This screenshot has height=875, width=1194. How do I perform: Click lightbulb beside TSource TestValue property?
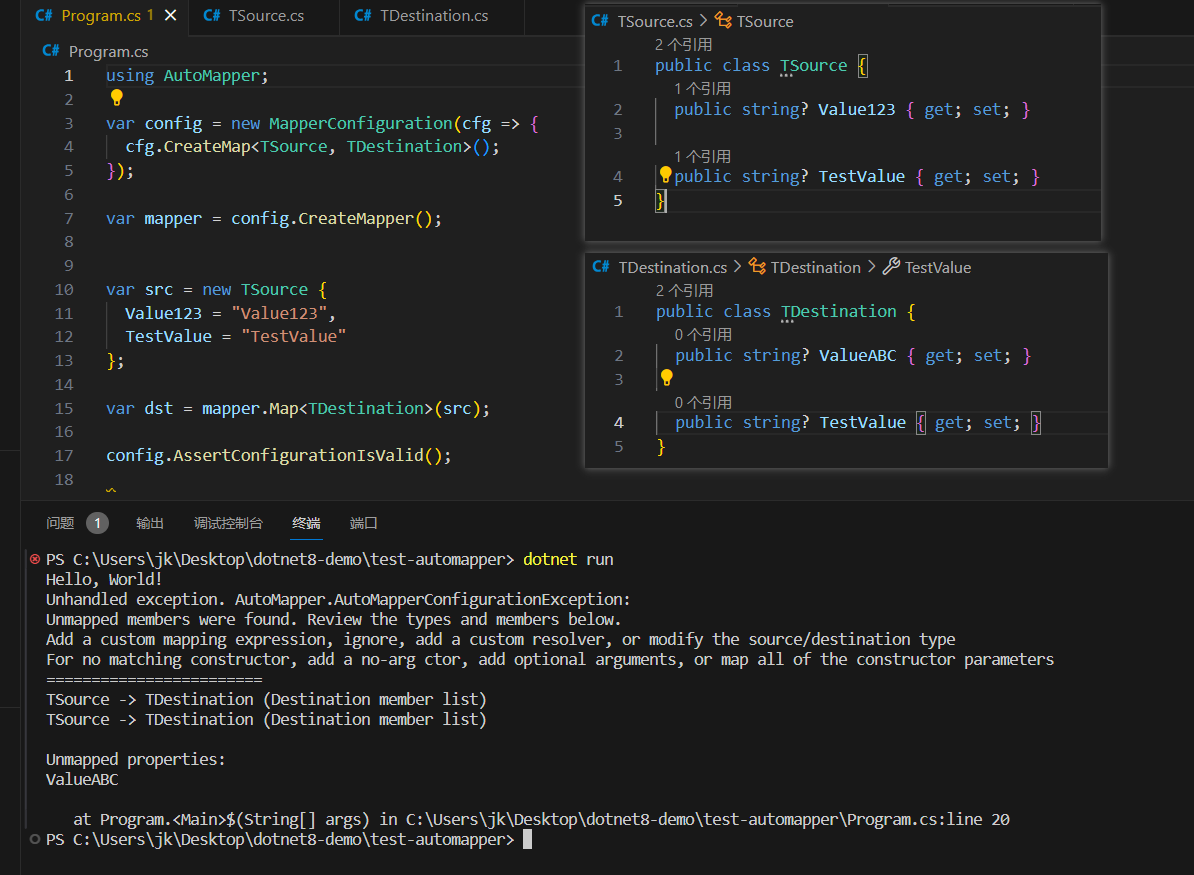[x=665, y=175]
